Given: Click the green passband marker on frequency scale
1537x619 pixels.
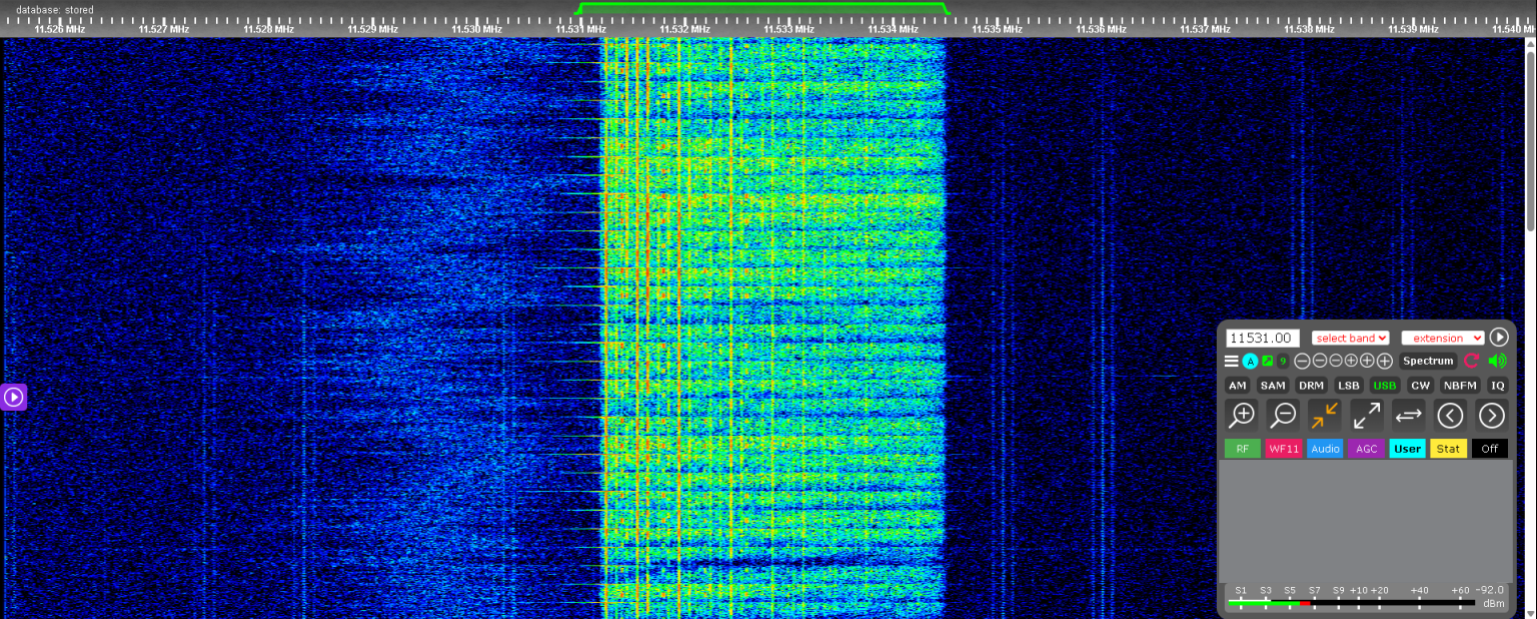Looking at the screenshot, I should (762, 8).
